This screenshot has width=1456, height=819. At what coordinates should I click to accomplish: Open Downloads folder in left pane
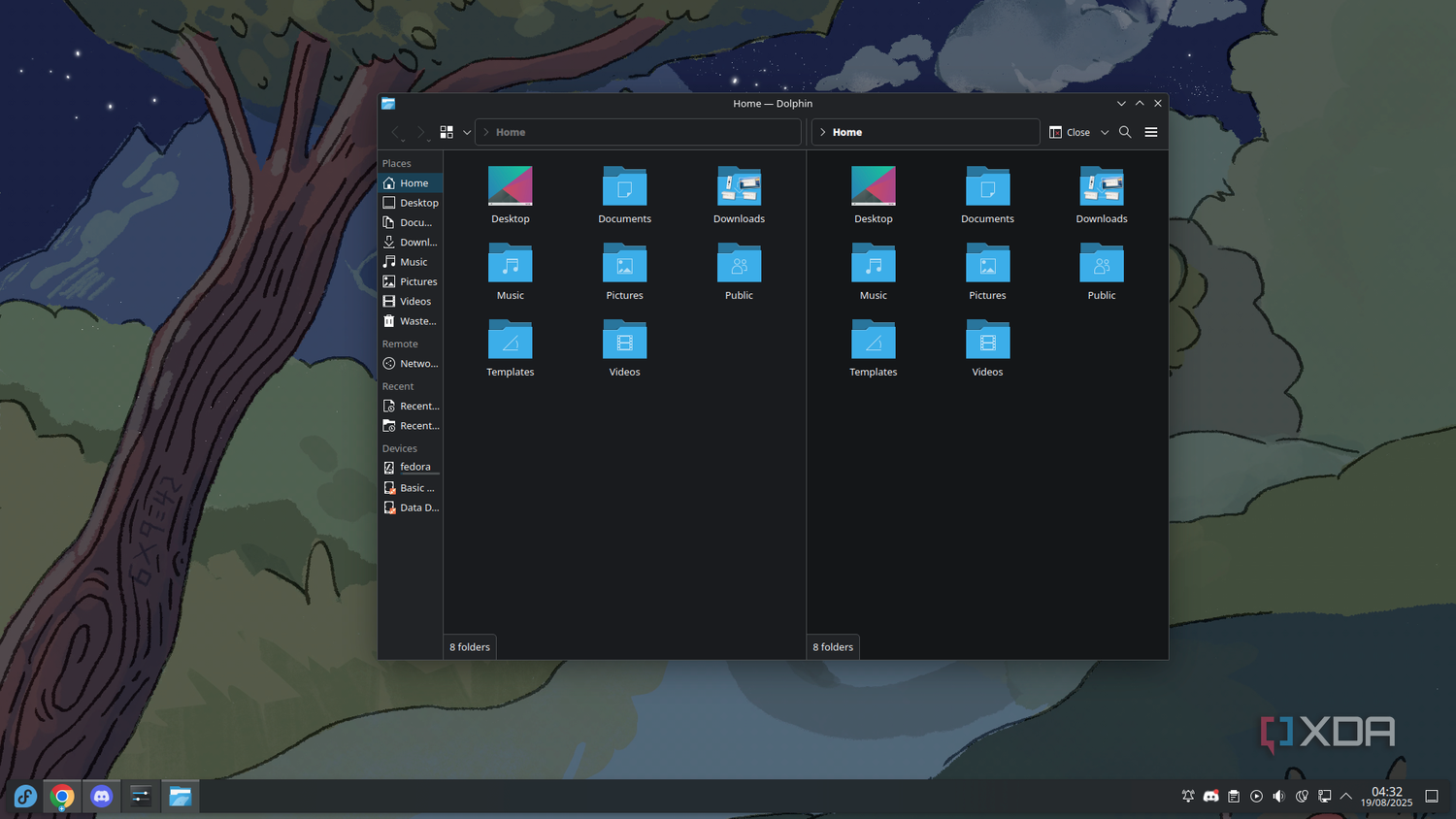point(739,194)
